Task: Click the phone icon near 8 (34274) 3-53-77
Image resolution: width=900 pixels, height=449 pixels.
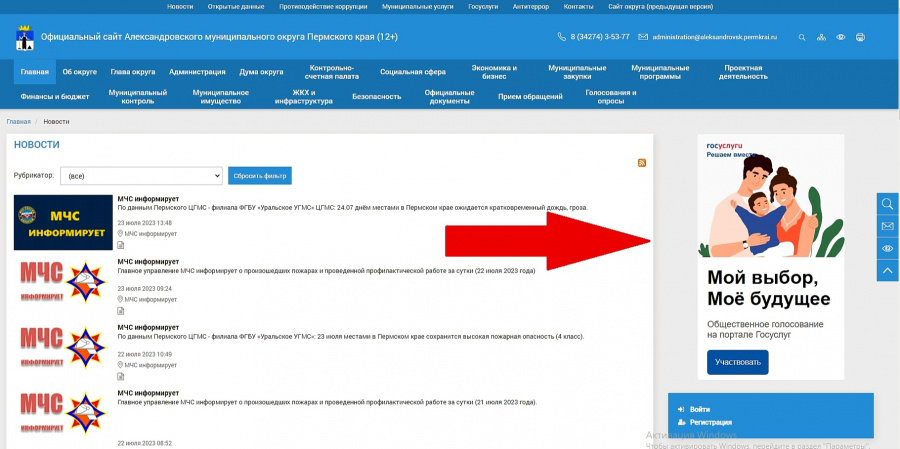Action: 561,37
